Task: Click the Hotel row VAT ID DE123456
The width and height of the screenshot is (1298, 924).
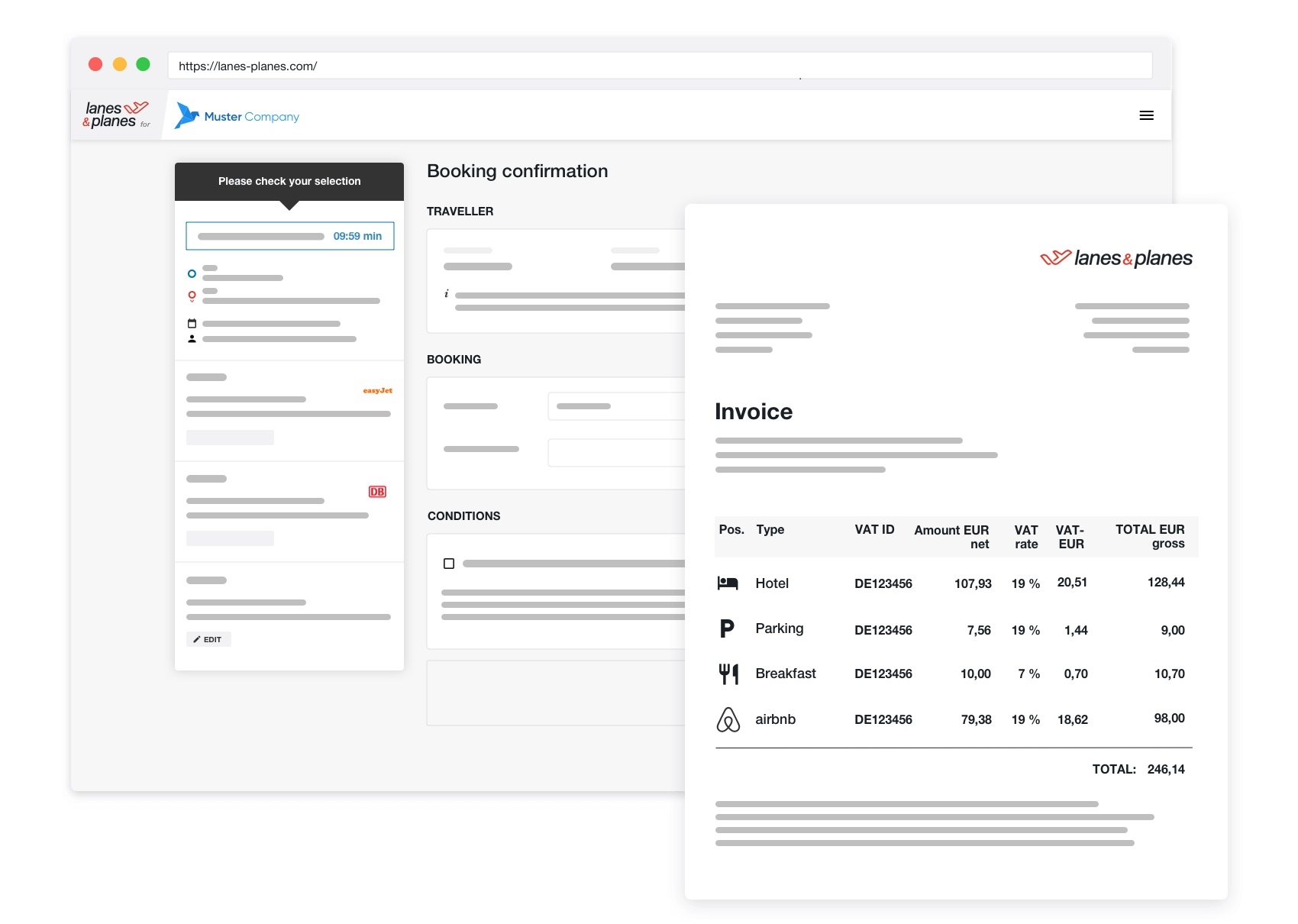Action: pyautogui.click(x=883, y=584)
